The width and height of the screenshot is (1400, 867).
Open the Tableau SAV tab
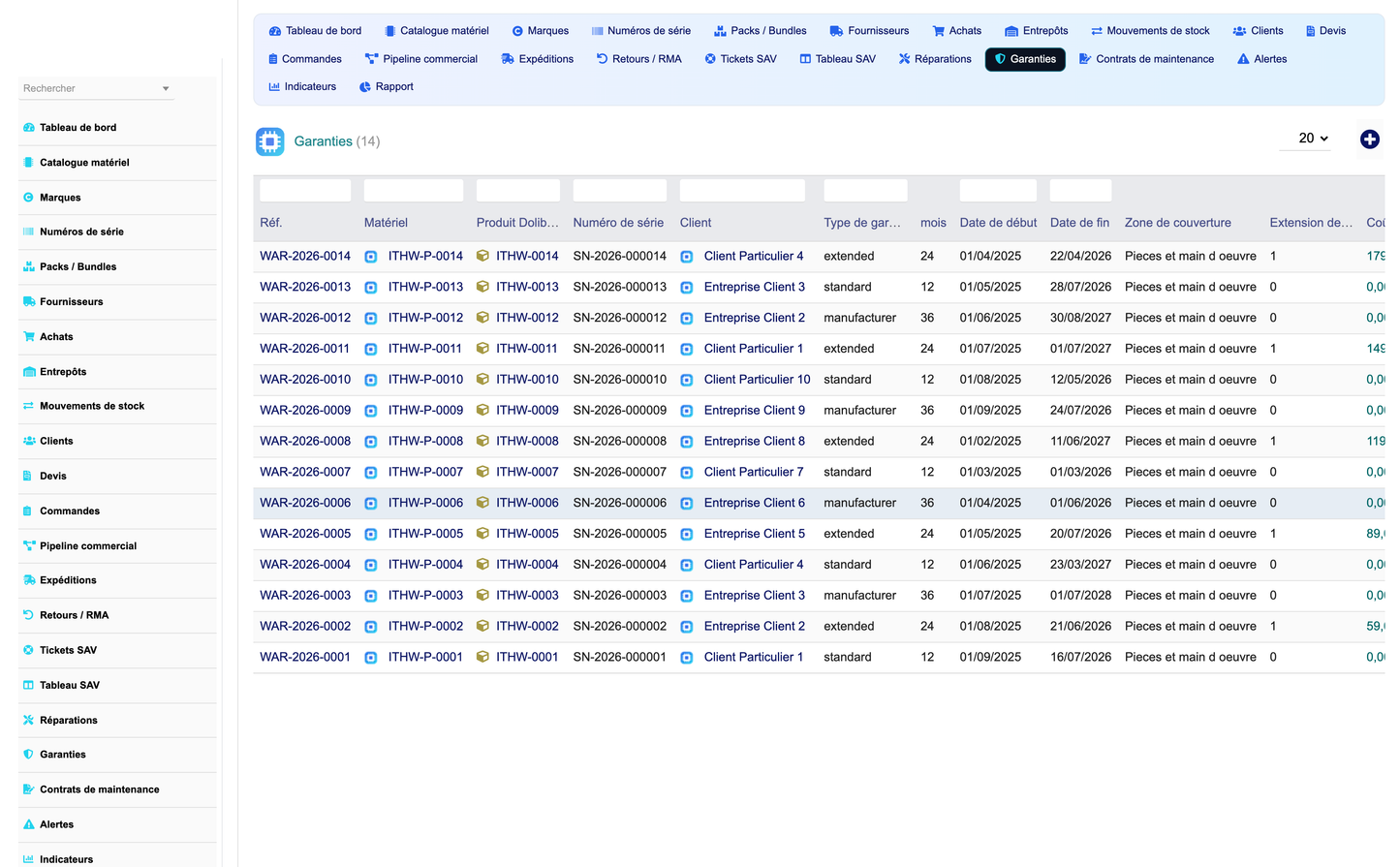pyautogui.click(x=838, y=59)
